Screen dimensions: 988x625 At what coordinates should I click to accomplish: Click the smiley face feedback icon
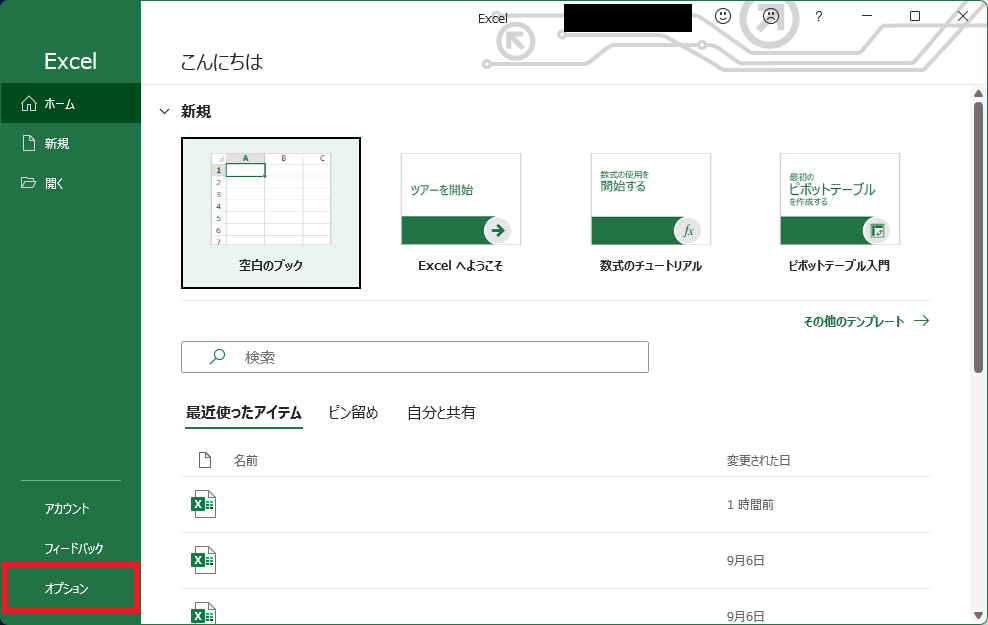pyautogui.click(x=724, y=17)
